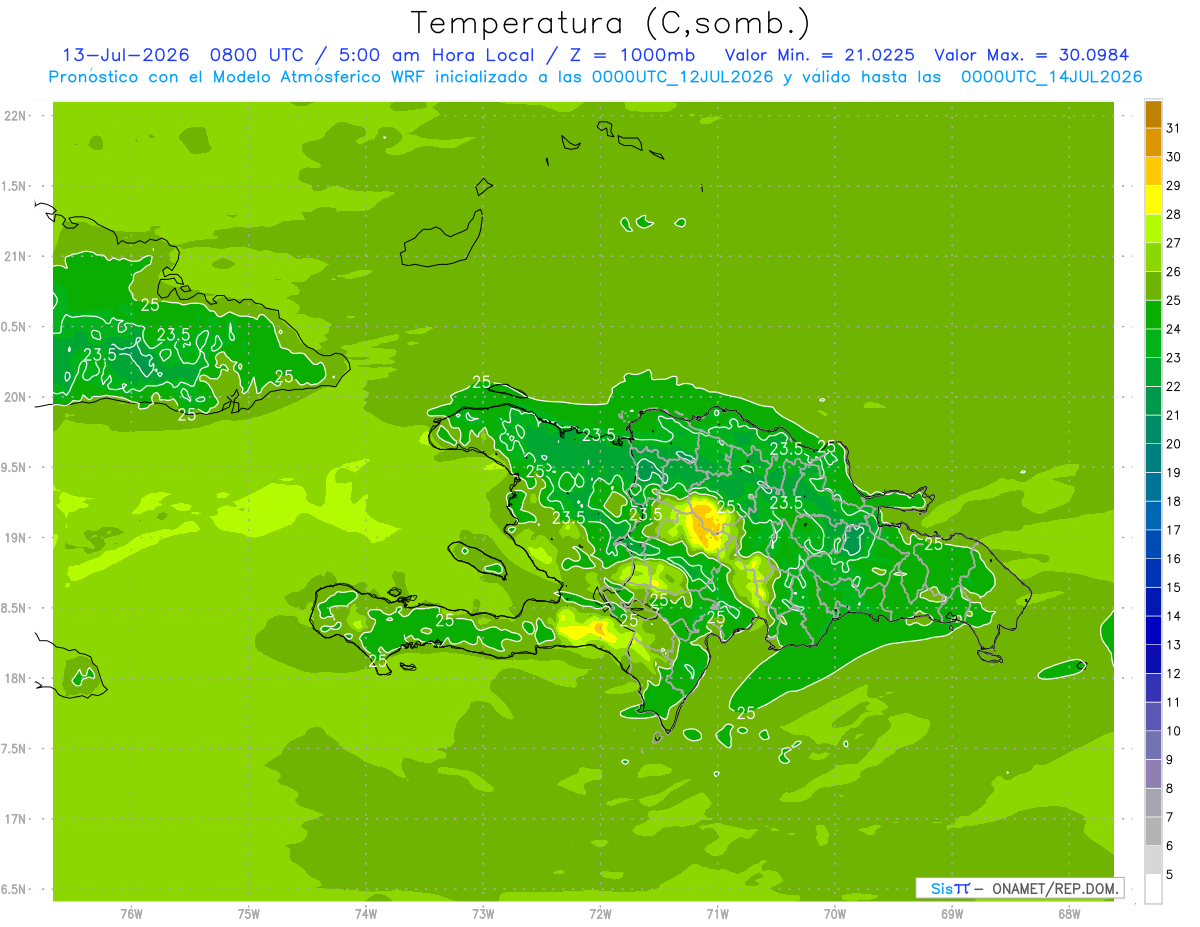
Task: Click the '19N' latitude axis label
Action: pyautogui.click(x=17, y=538)
